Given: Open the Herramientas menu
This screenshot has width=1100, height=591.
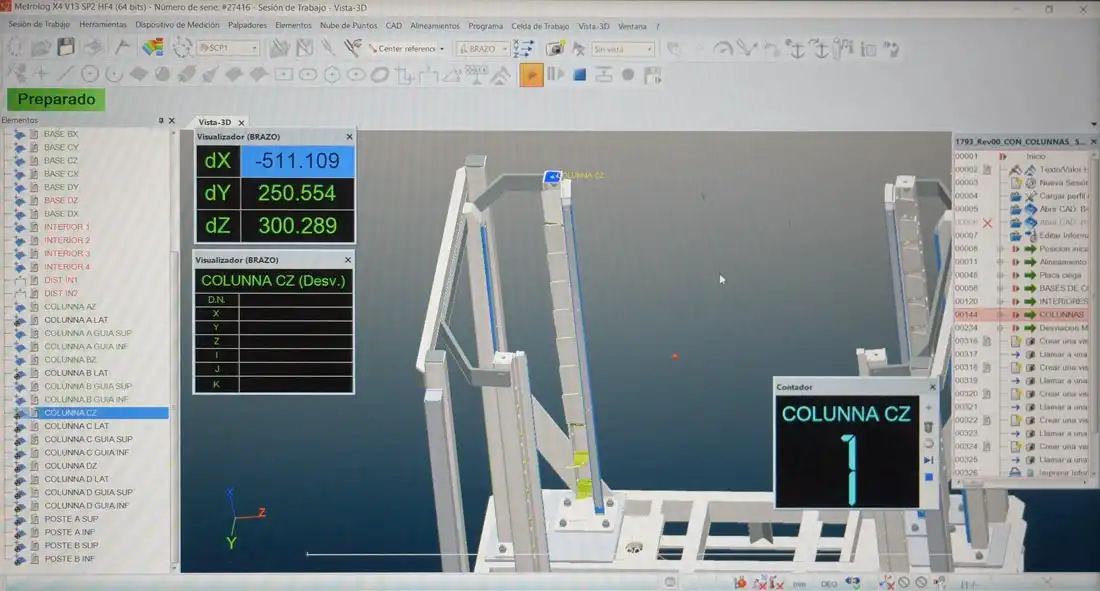Looking at the screenshot, I should 105,25.
